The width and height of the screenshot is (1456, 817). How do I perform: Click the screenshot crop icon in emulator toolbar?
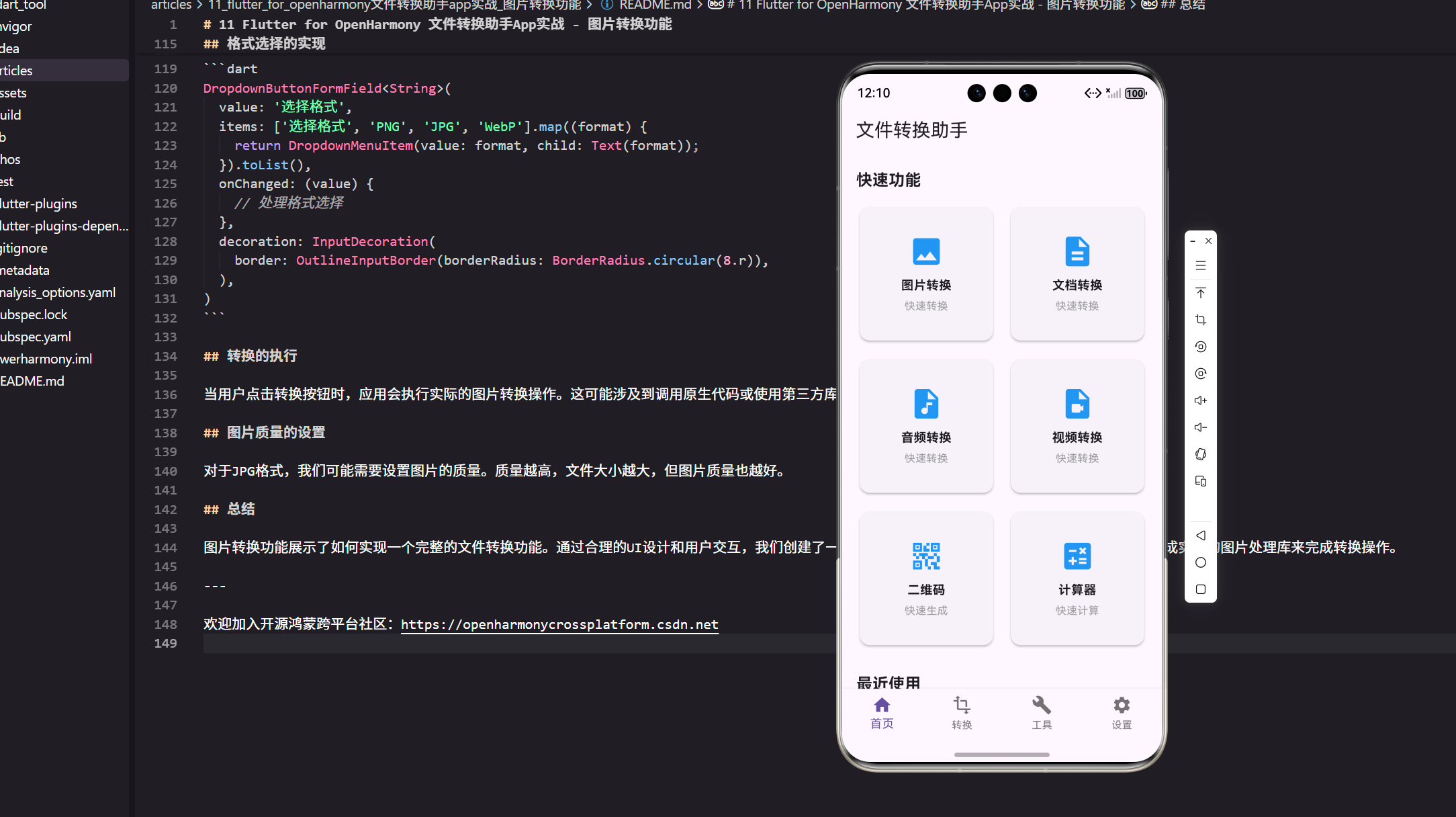(x=1201, y=320)
